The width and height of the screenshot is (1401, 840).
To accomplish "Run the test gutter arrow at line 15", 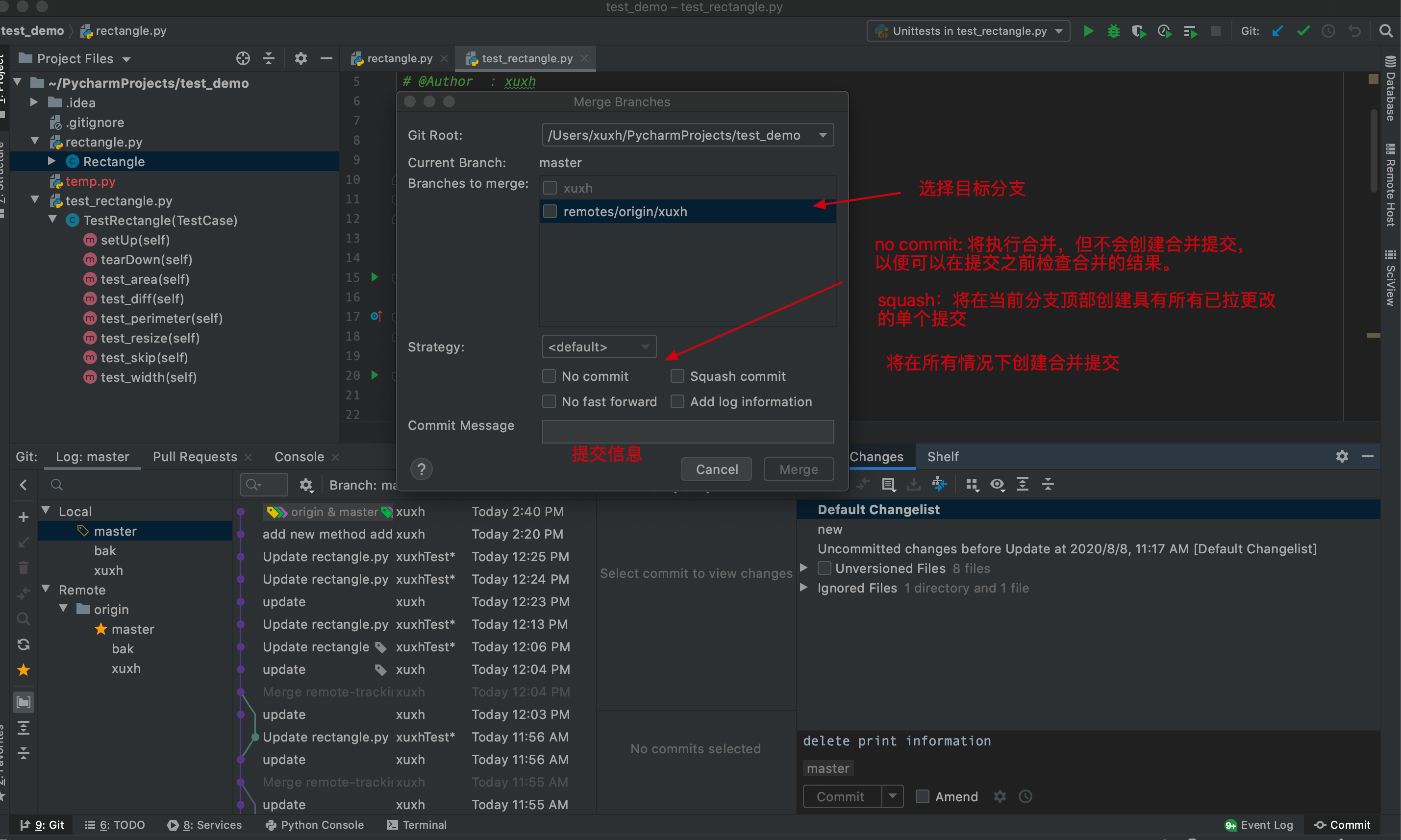I will pos(374,277).
